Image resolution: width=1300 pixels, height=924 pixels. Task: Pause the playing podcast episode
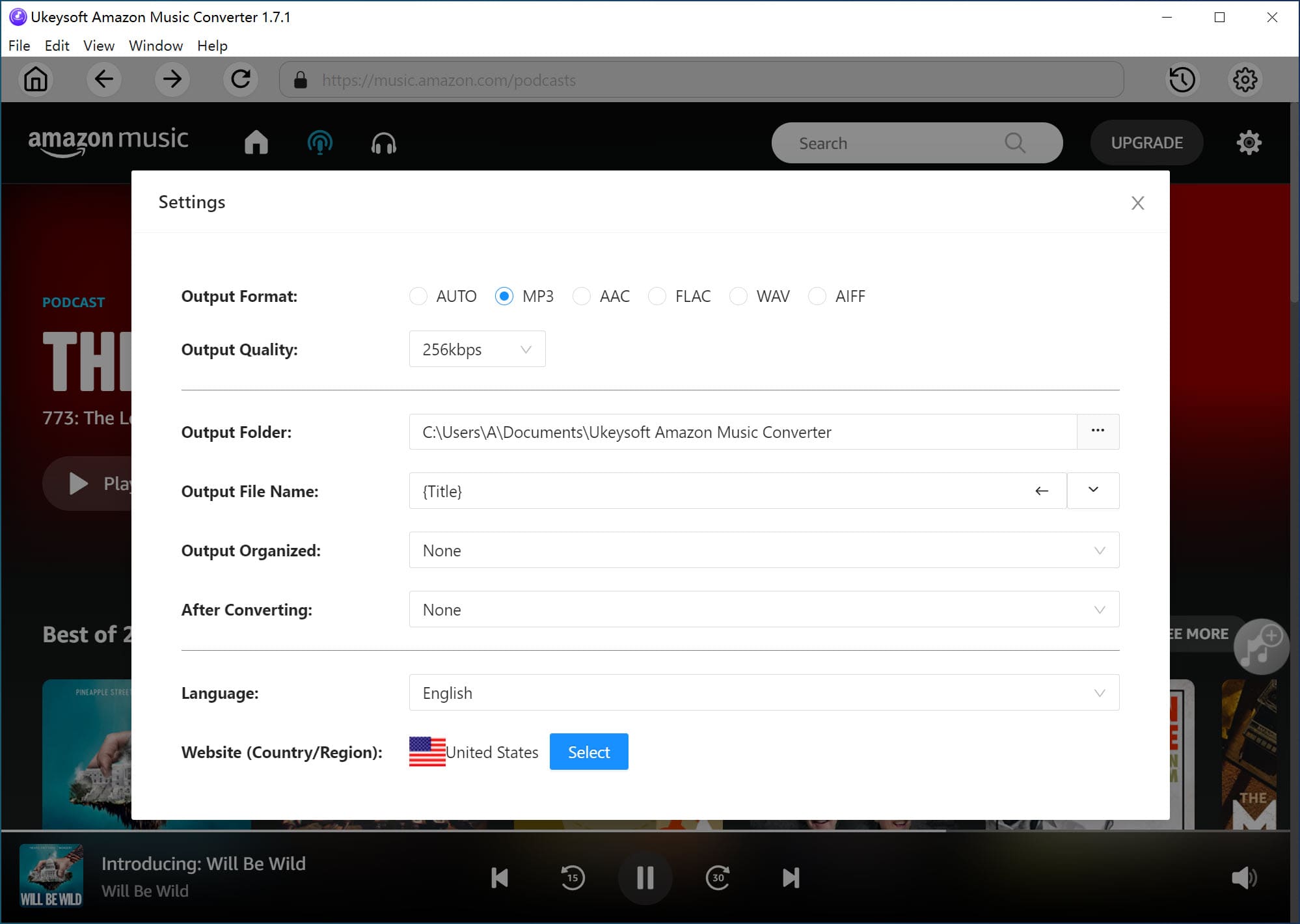click(x=645, y=877)
